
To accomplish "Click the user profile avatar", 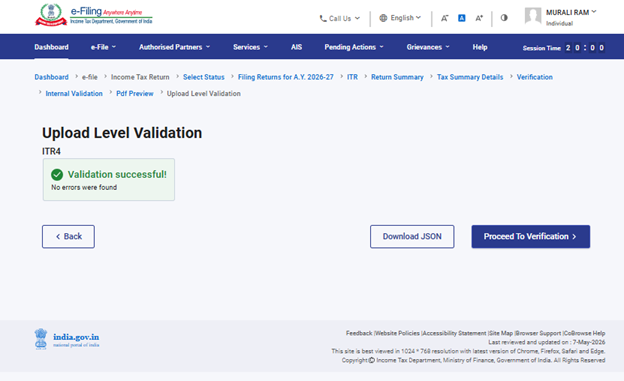I will pyautogui.click(x=533, y=16).
